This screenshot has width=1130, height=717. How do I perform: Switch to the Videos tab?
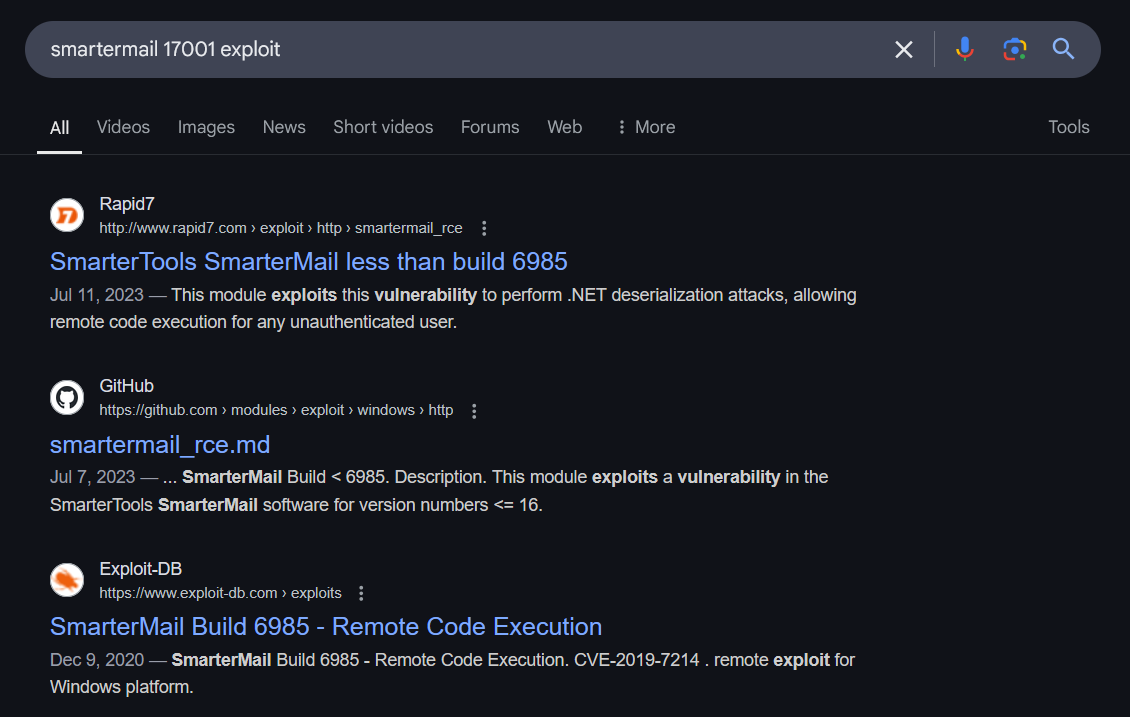[x=123, y=127]
